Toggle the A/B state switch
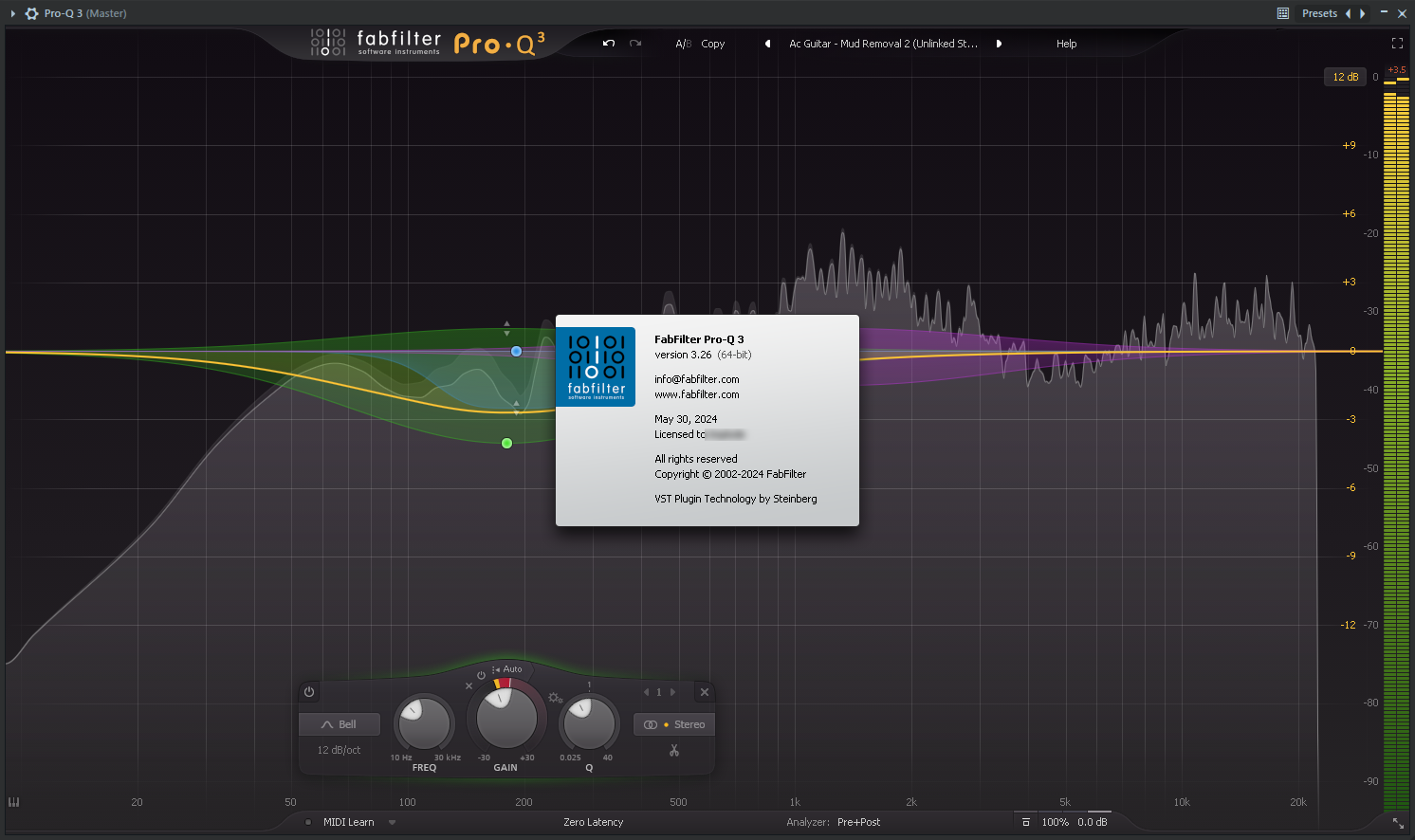The width and height of the screenshot is (1415, 840). coord(683,44)
